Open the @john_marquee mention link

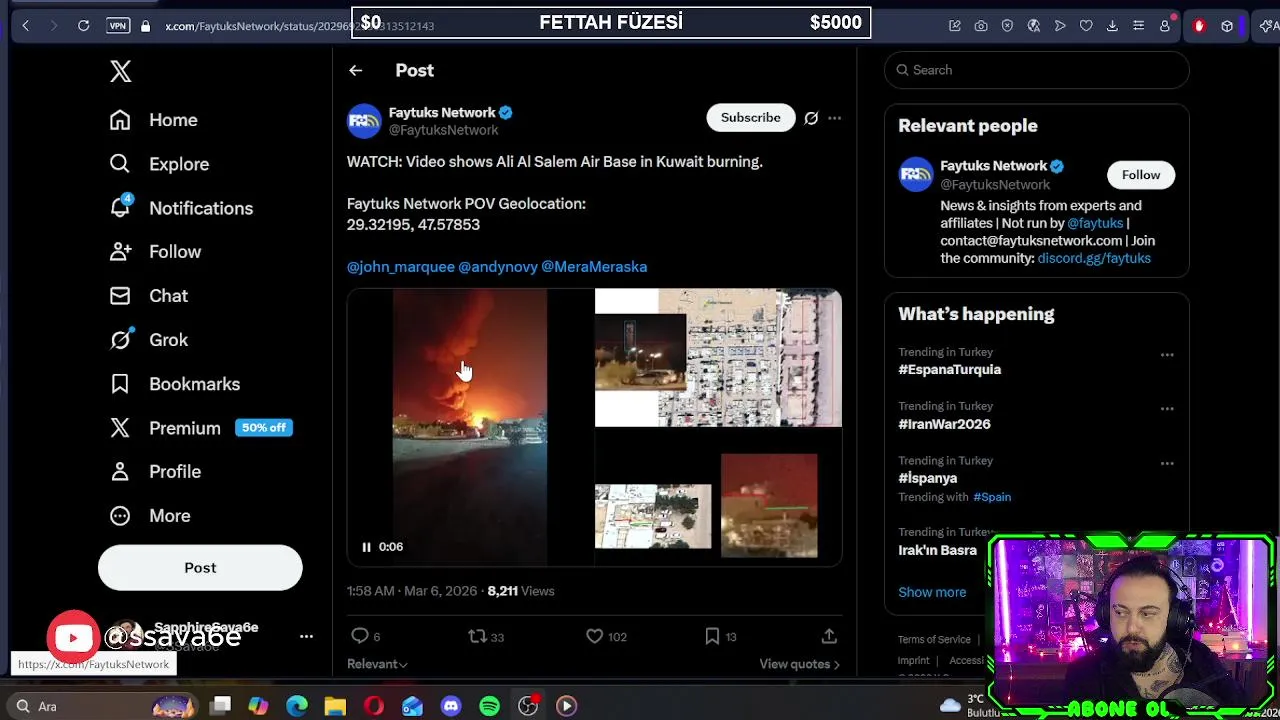401,267
